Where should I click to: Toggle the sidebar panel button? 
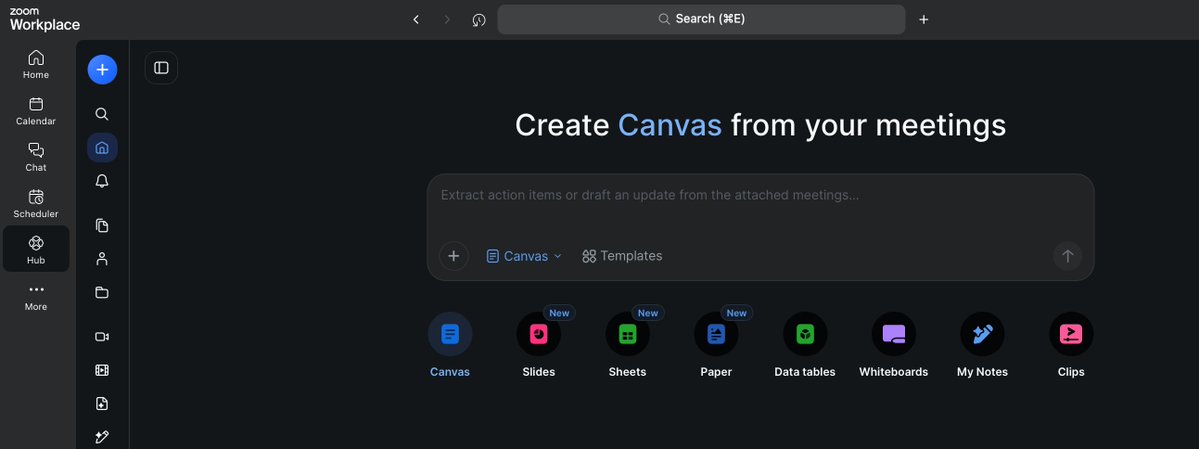point(161,68)
